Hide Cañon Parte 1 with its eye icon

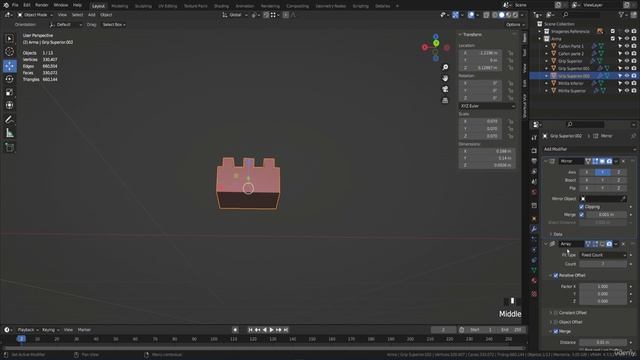tap(627, 46)
